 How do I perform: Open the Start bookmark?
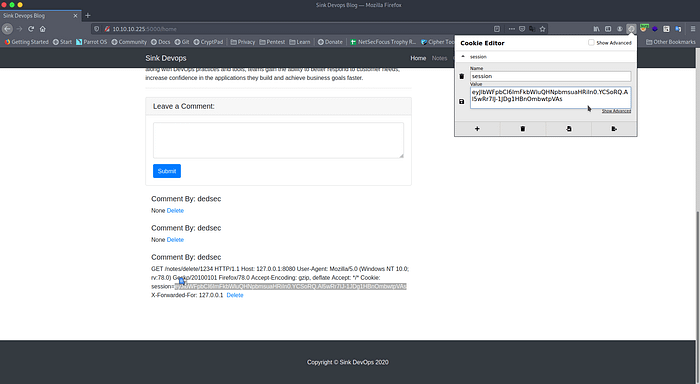(x=62, y=42)
